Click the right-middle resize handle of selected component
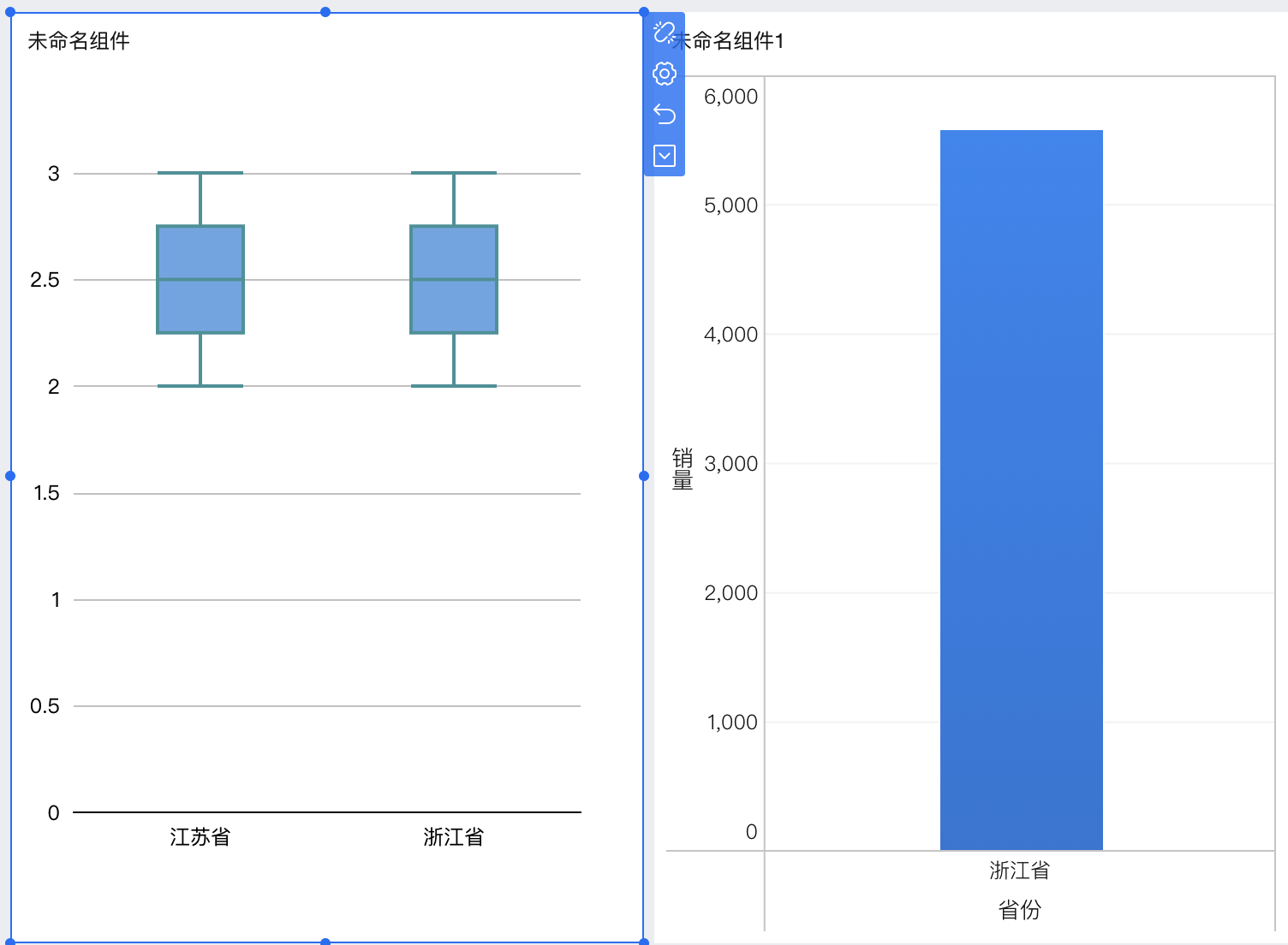The image size is (1288, 945). (x=644, y=476)
